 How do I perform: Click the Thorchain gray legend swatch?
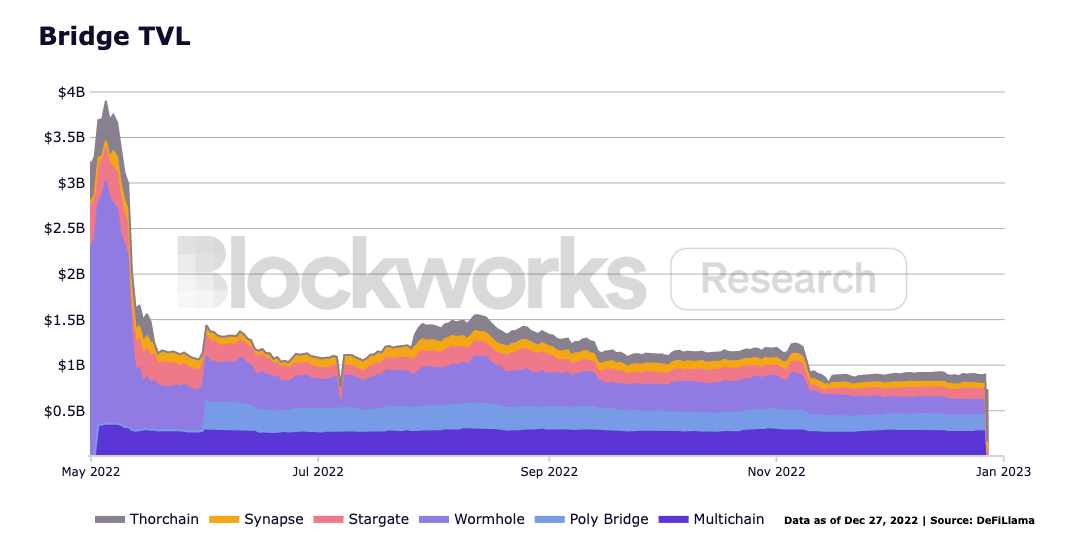click(x=109, y=520)
